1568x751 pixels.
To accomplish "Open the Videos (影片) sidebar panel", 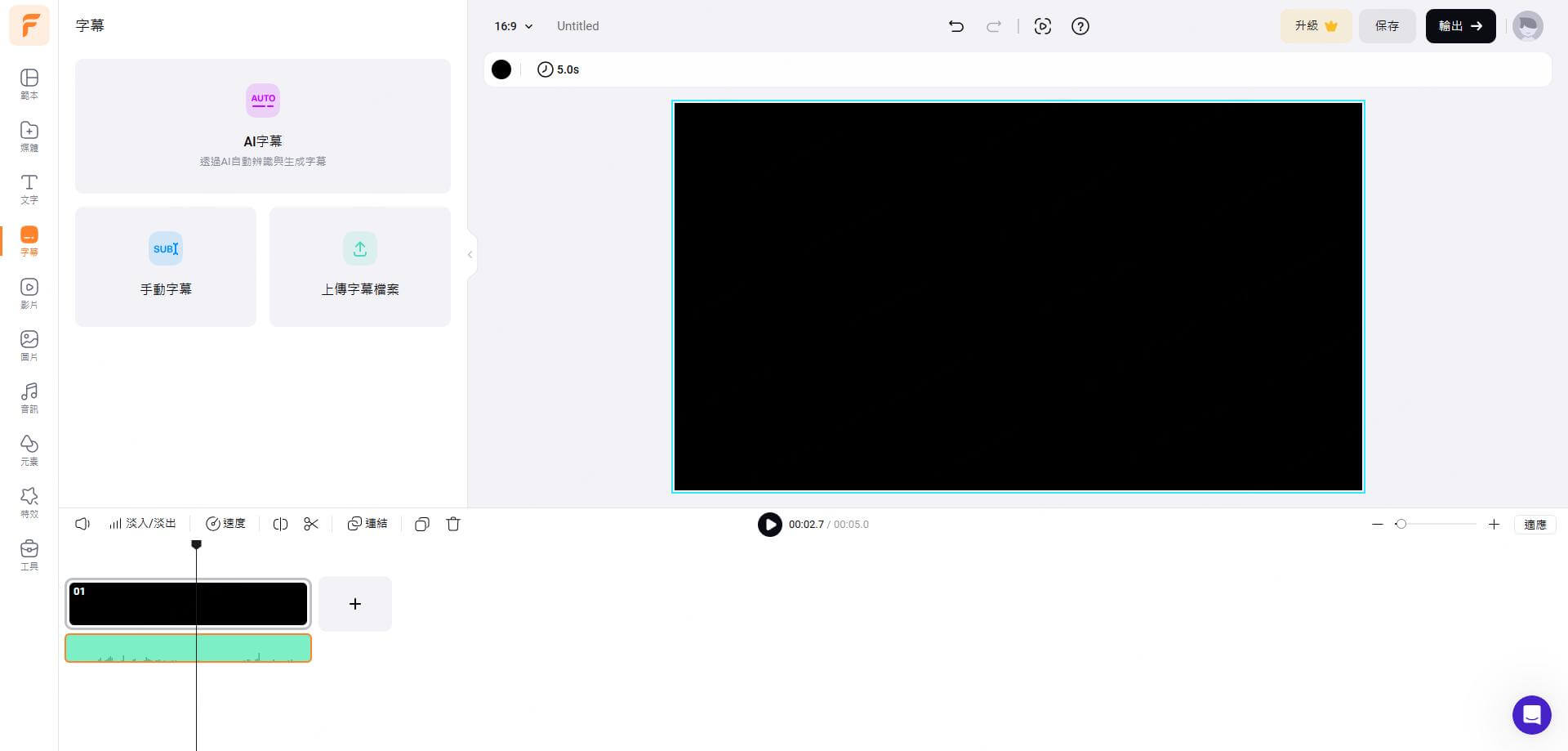I will click(29, 293).
